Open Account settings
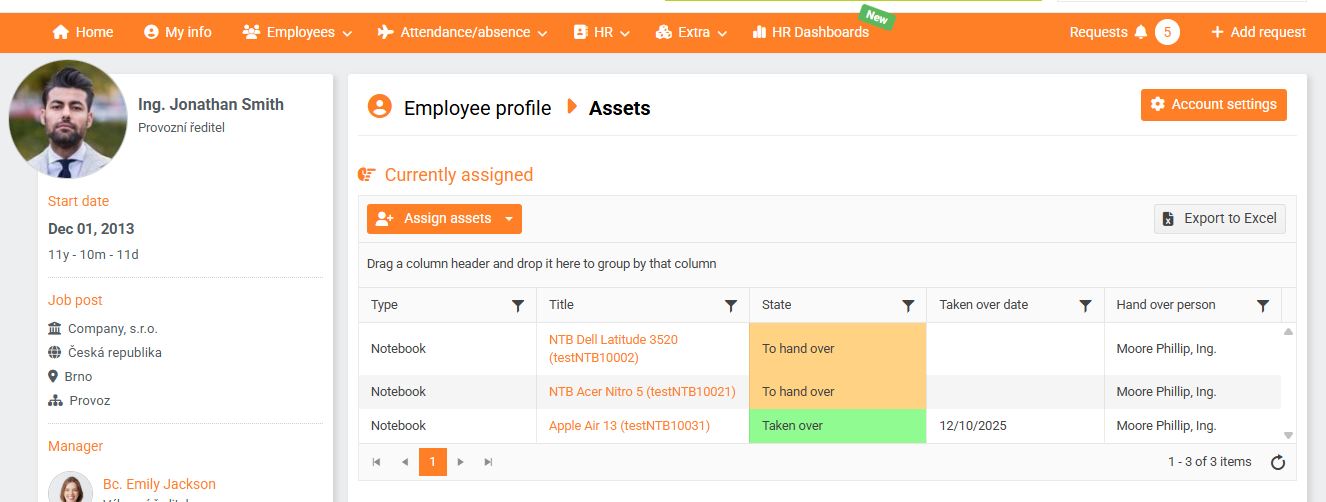Image resolution: width=1326 pixels, height=502 pixels. point(1213,105)
